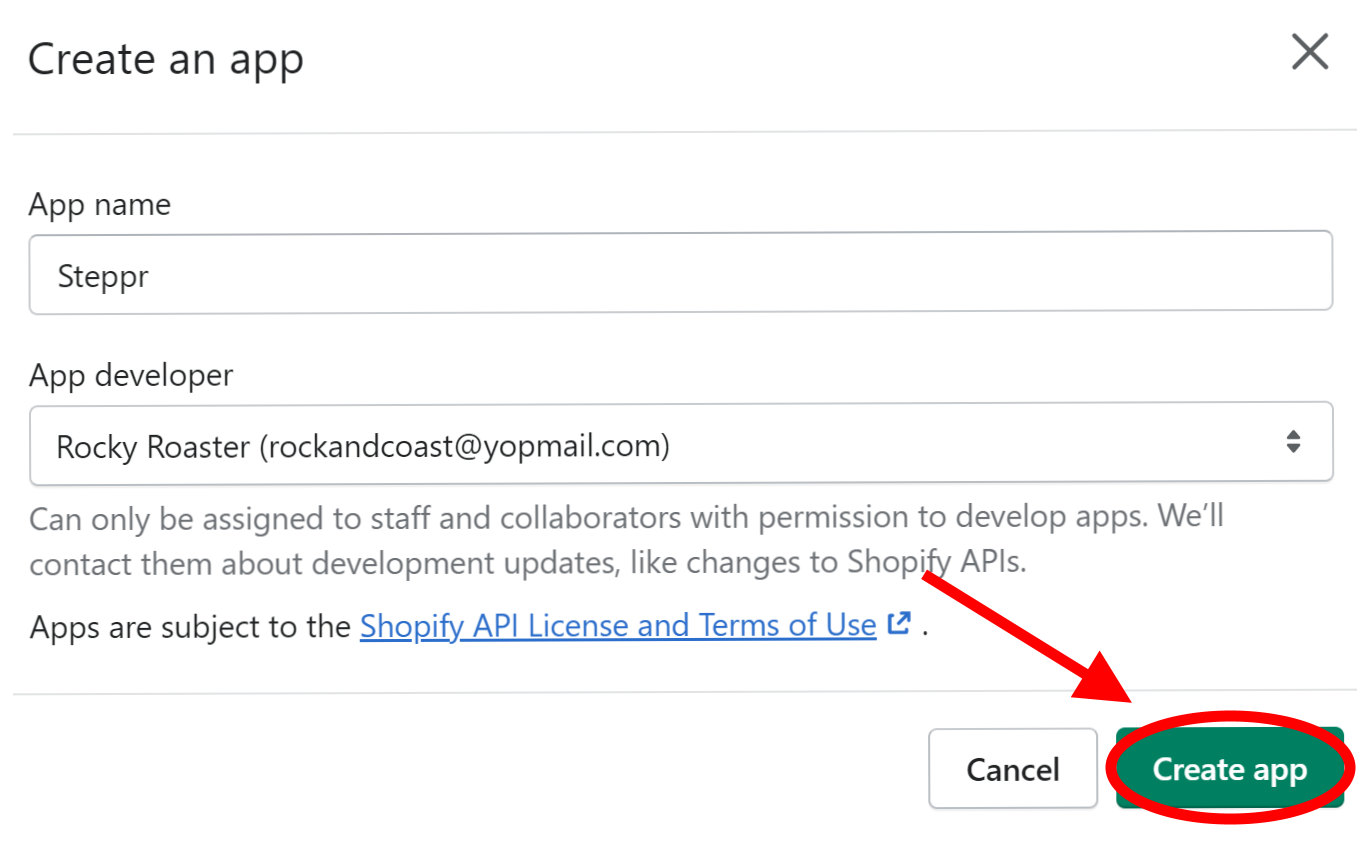Image resolution: width=1363 pixels, height=854 pixels.
Task: Click the "App name" field label
Action: point(99,204)
